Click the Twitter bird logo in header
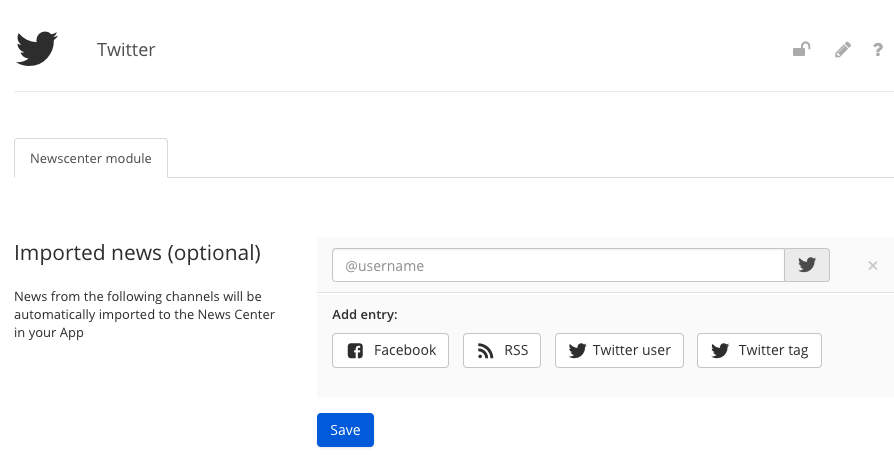The image size is (894, 455). click(x=36, y=48)
